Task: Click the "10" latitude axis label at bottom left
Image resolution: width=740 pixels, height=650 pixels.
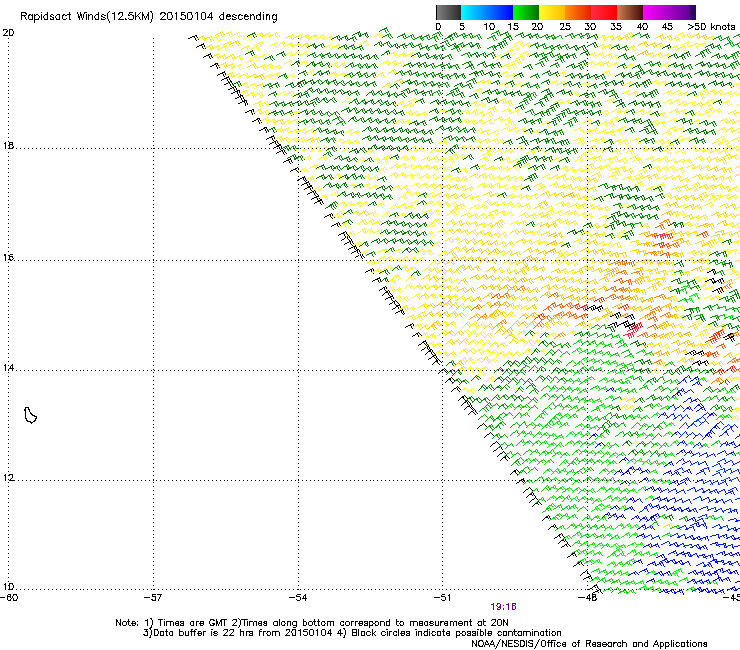Action: pos(8,587)
